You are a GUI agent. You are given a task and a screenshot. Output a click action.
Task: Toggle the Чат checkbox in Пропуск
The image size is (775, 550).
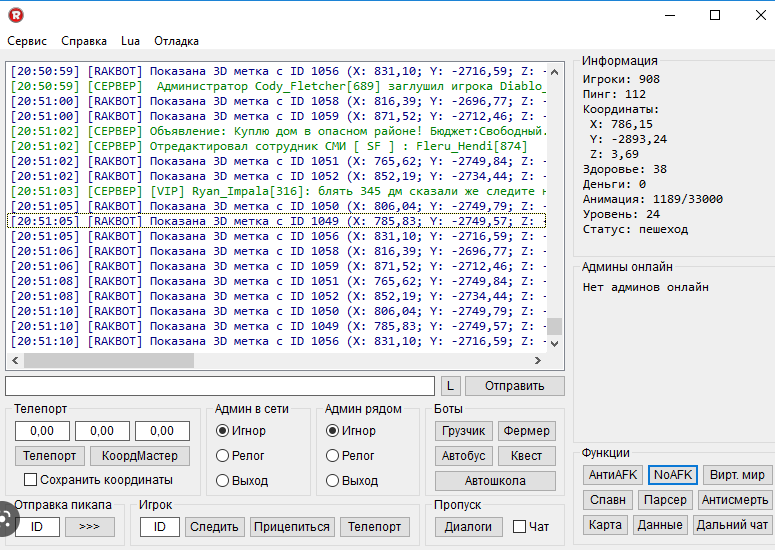click(519, 526)
